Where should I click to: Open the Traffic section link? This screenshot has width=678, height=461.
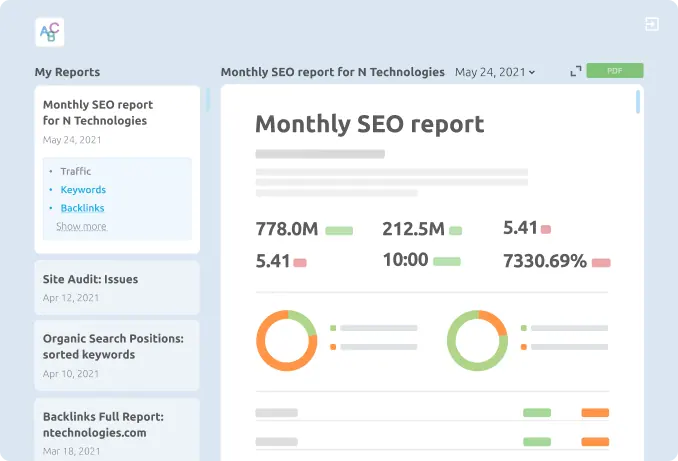pos(76,171)
